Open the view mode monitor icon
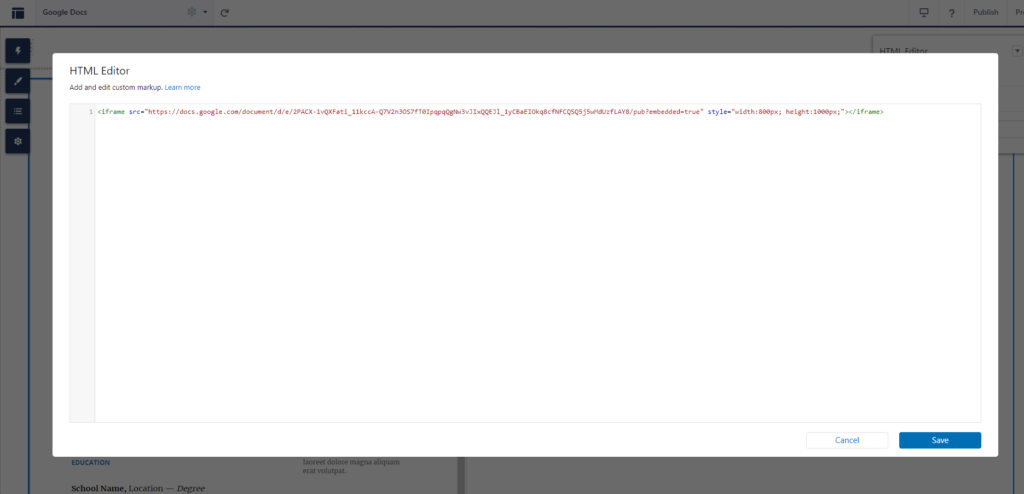The width and height of the screenshot is (1024, 494). [x=924, y=12]
